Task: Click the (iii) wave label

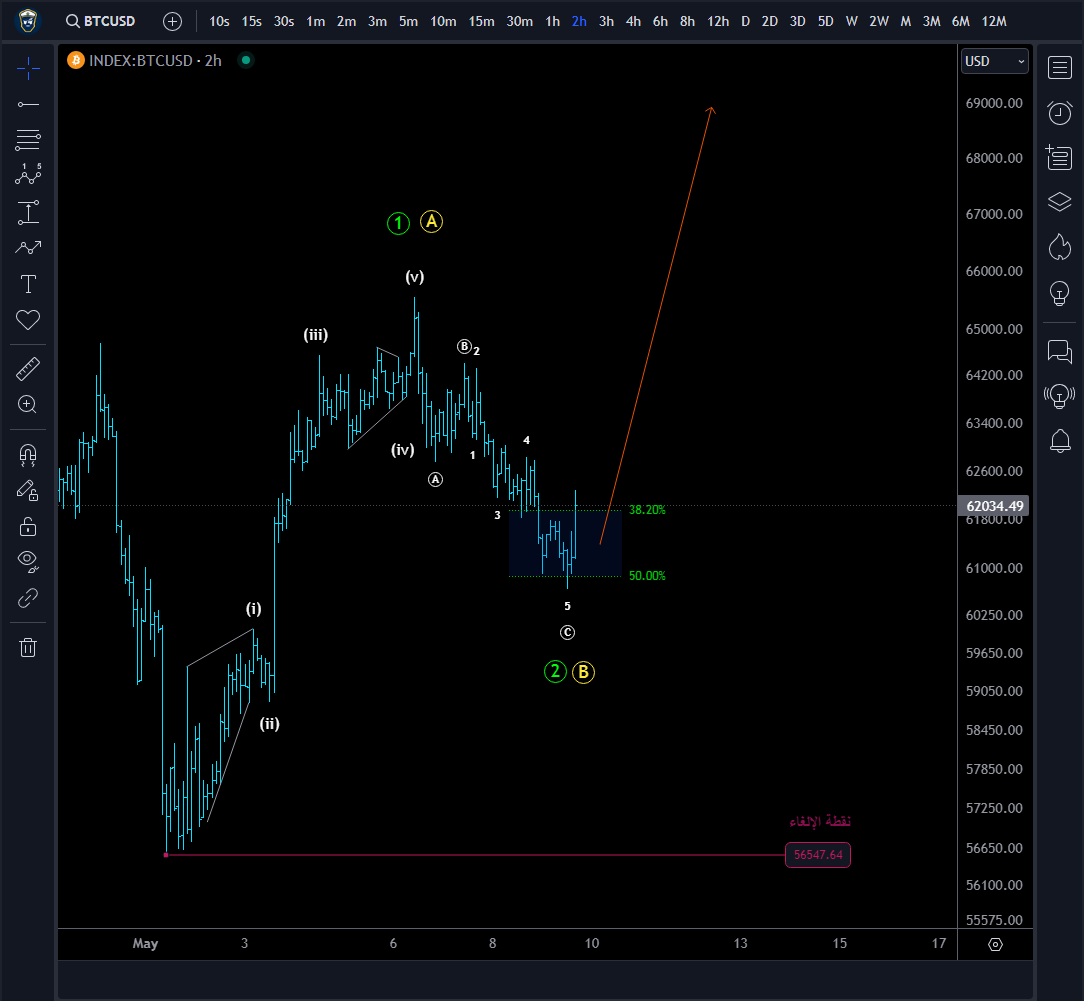Action: [316, 335]
